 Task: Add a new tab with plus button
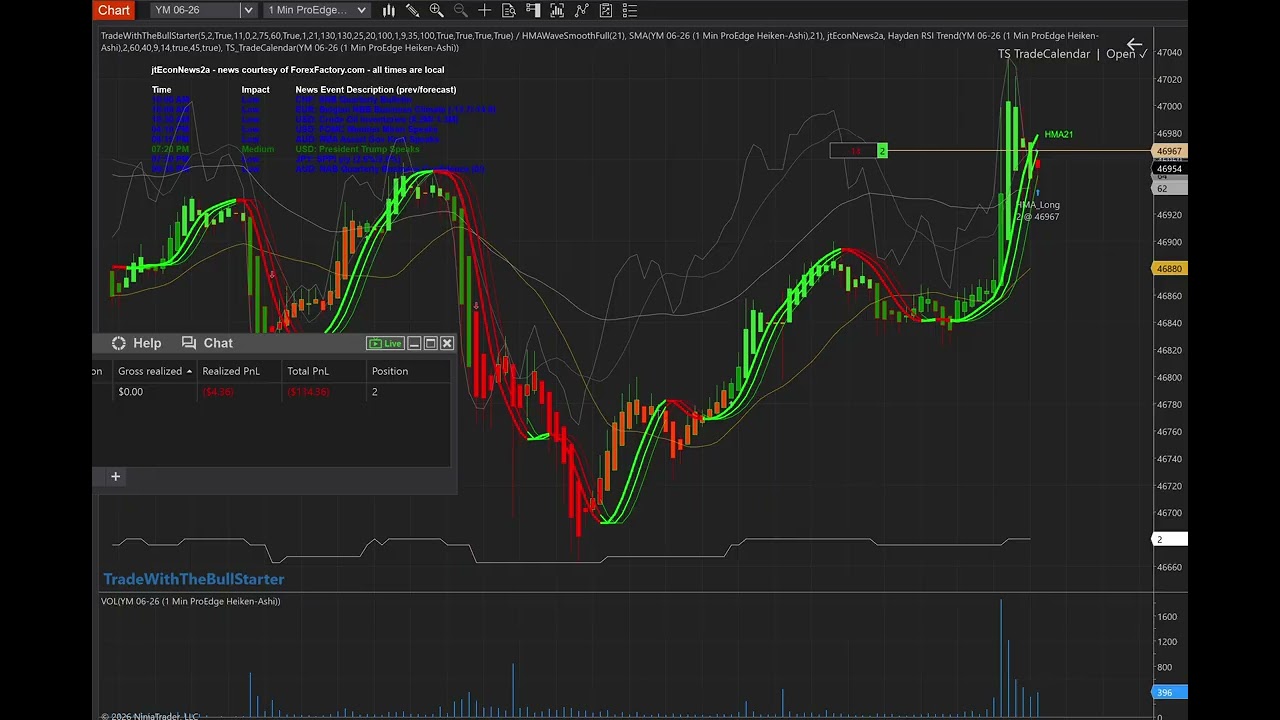115,477
